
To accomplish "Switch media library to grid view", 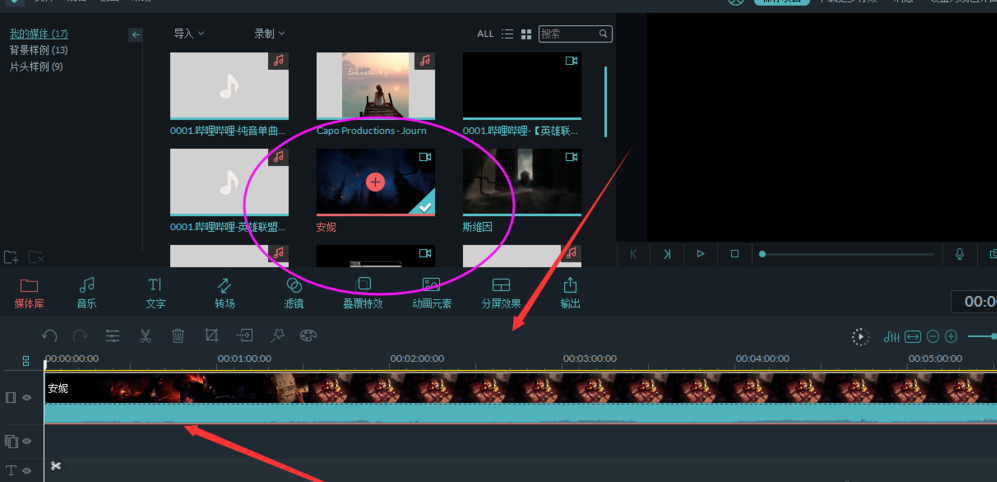I will tap(526, 34).
